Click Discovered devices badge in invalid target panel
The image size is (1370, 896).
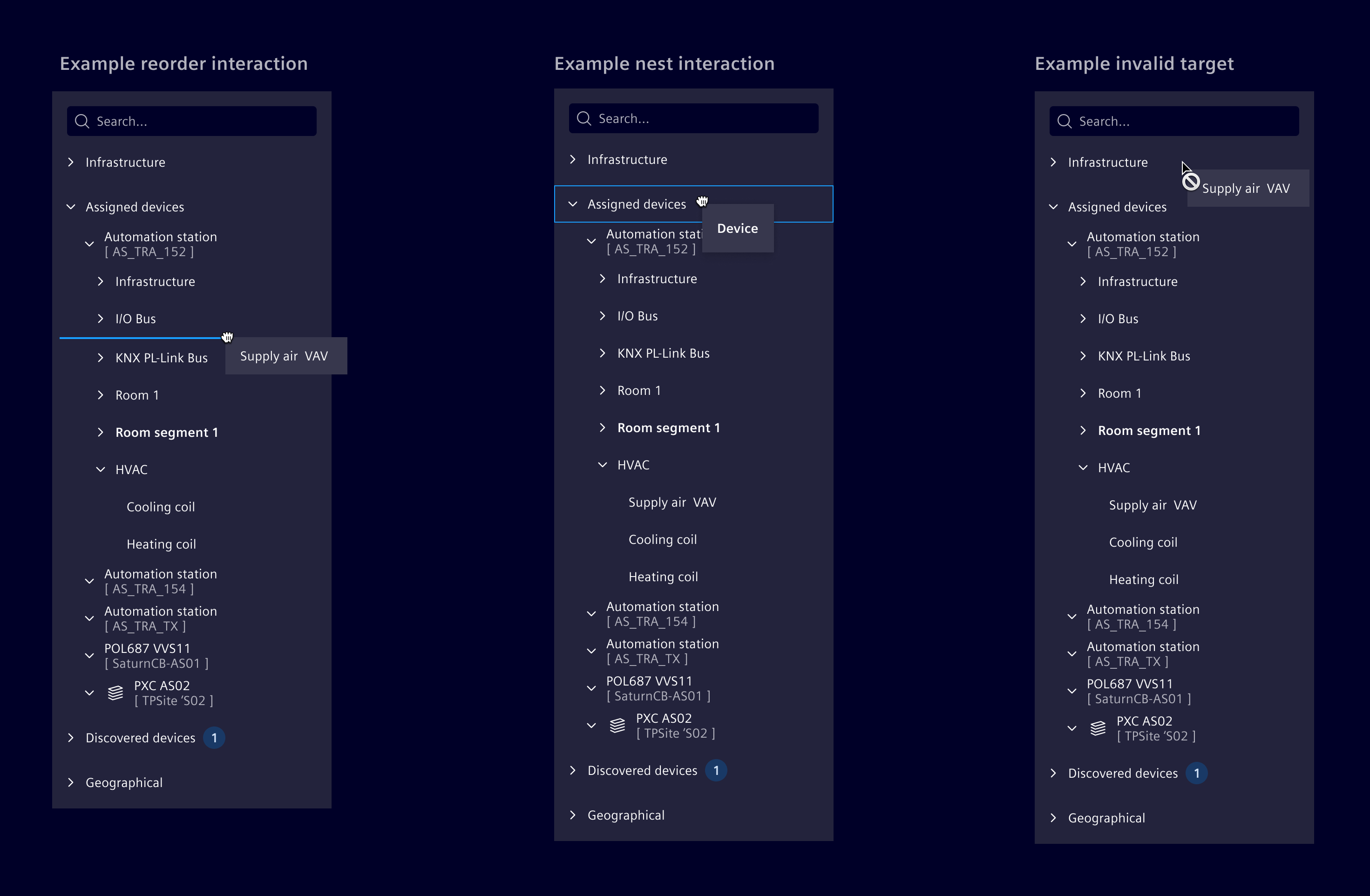coord(1196,774)
